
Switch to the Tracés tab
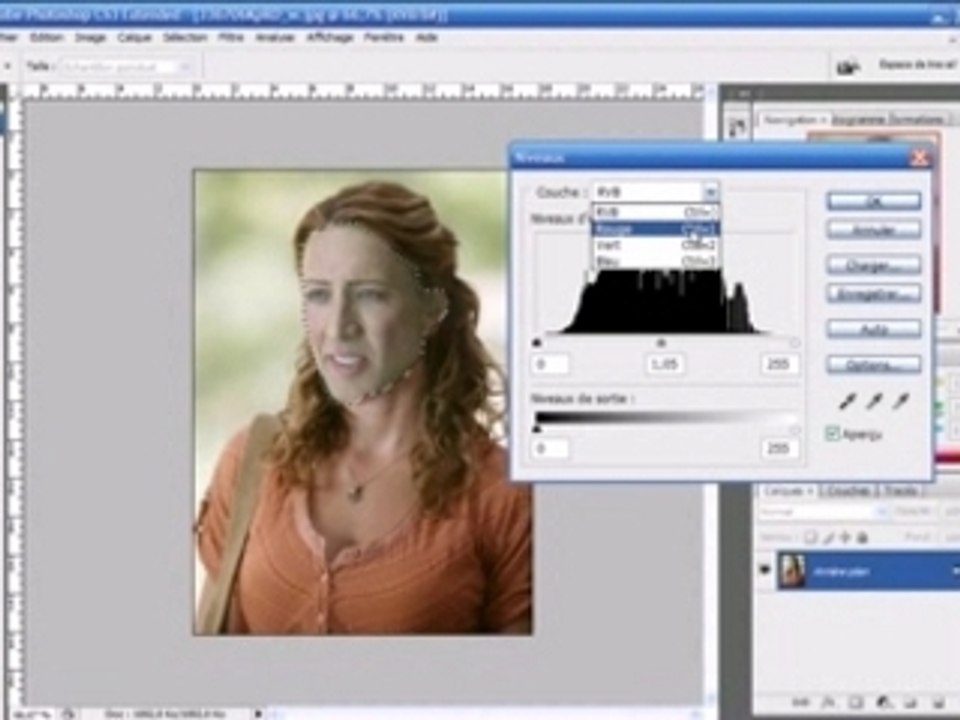click(x=899, y=491)
